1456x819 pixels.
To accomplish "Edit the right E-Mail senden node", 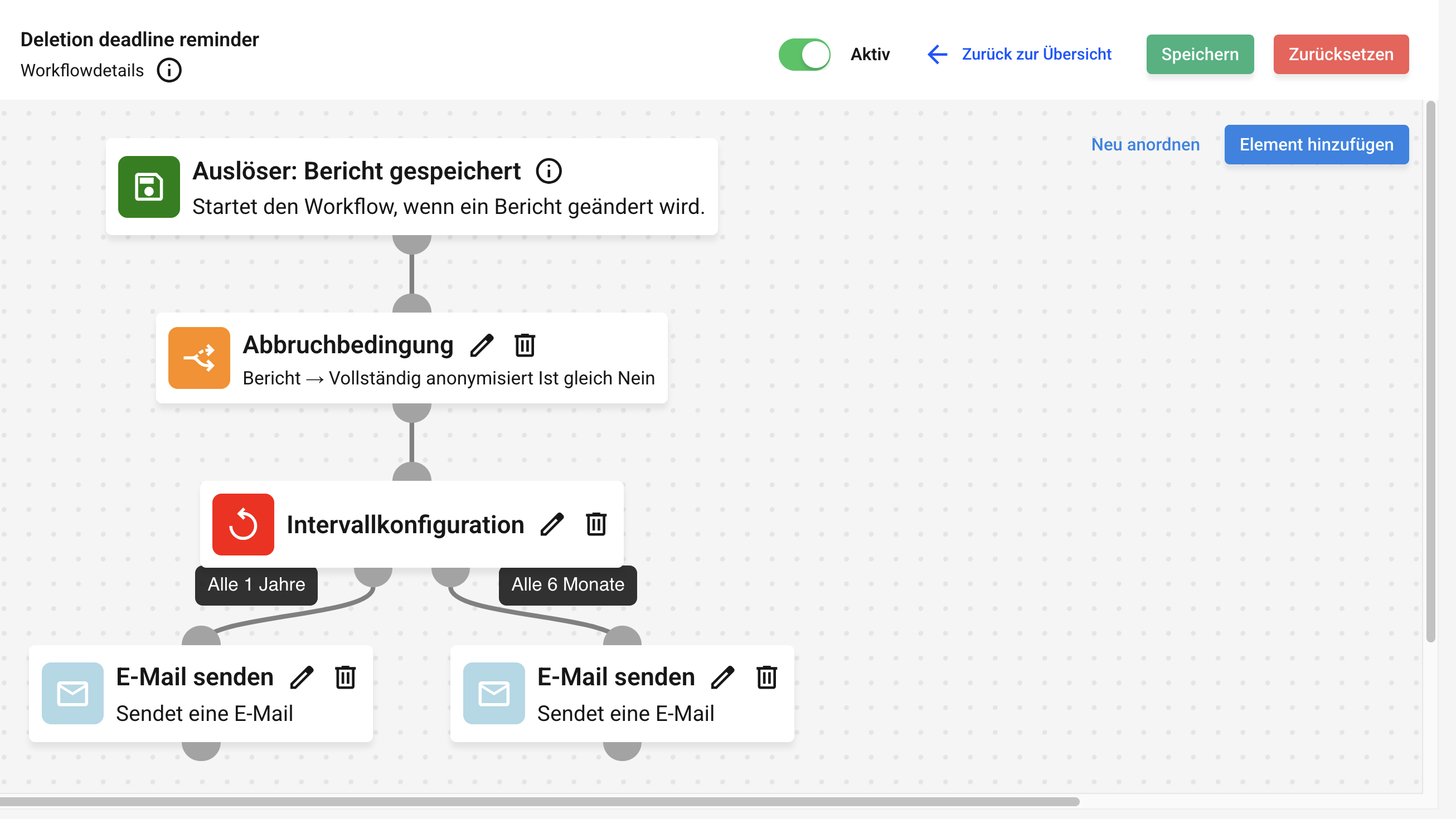I will [x=723, y=677].
